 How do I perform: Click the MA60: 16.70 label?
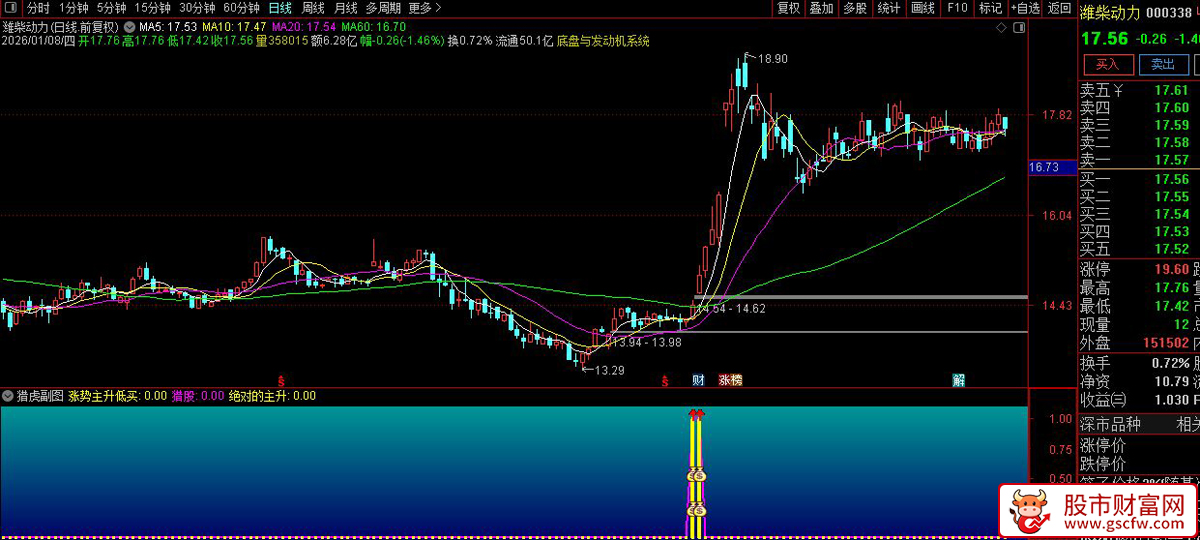(374, 26)
